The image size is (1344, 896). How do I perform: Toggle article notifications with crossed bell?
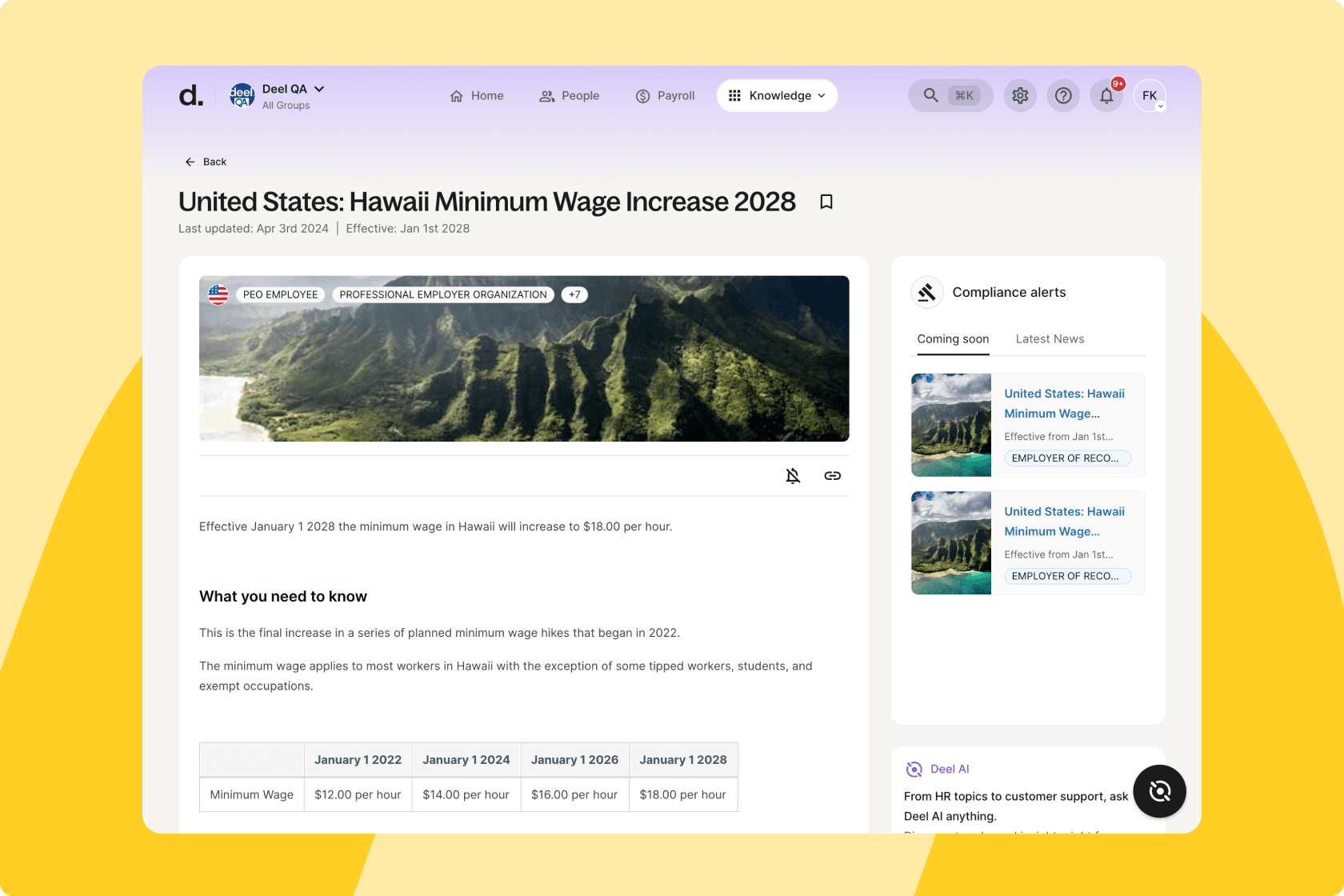793,476
